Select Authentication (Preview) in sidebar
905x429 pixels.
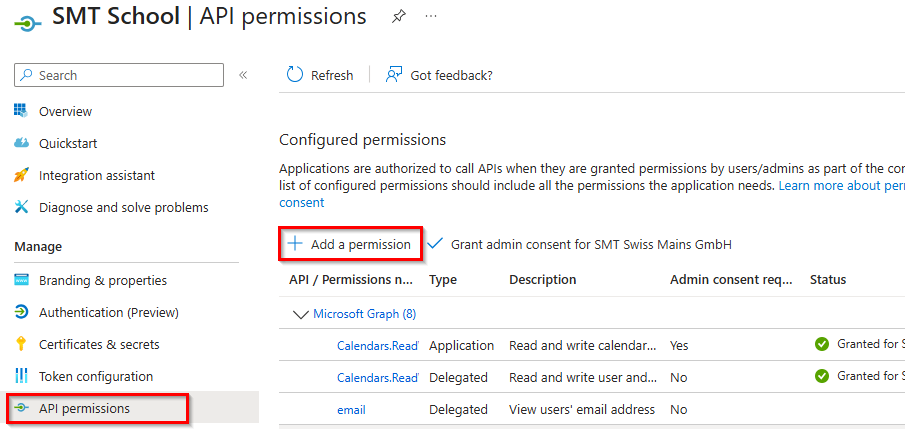[109, 312]
